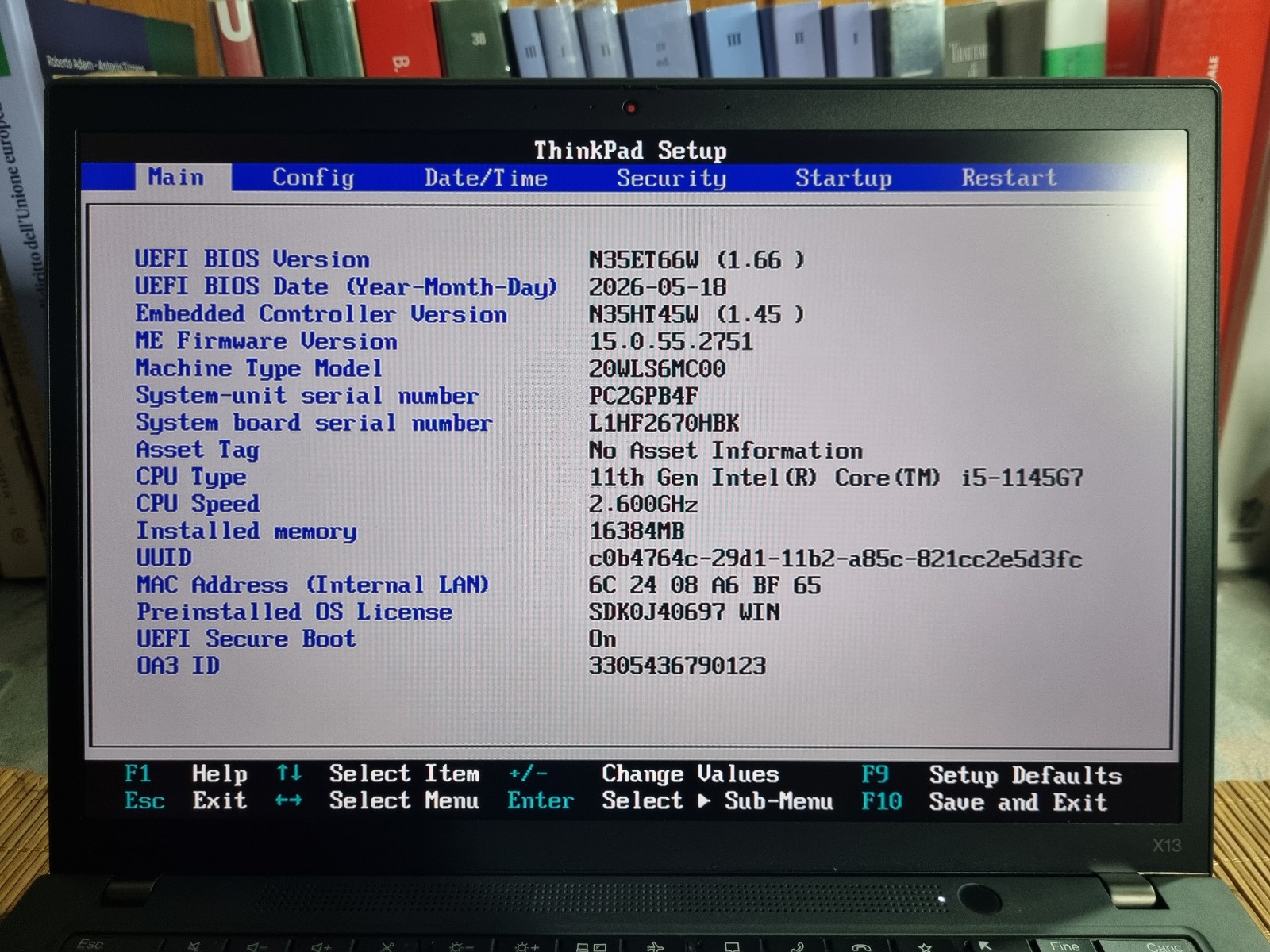Click the UUID label
Image resolution: width=1270 pixels, height=952 pixels.
coord(164,558)
